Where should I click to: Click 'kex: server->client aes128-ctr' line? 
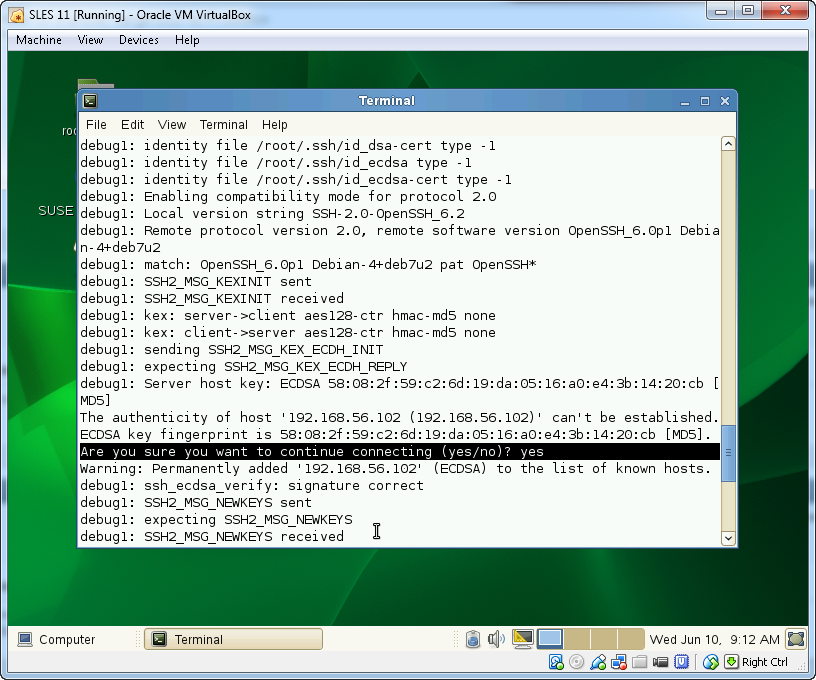[x=288, y=316]
